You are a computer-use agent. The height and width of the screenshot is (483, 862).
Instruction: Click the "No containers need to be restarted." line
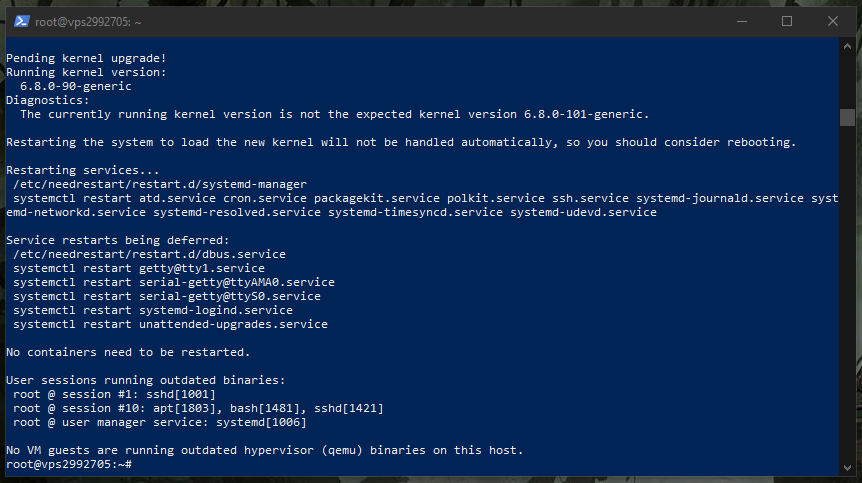tap(128, 352)
